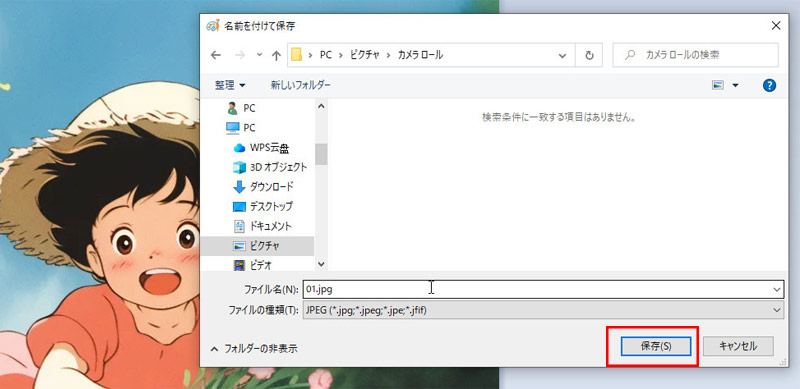Image resolution: width=800 pixels, height=389 pixels.
Task: Expand the file name dropdown arrow
Action: (777, 289)
